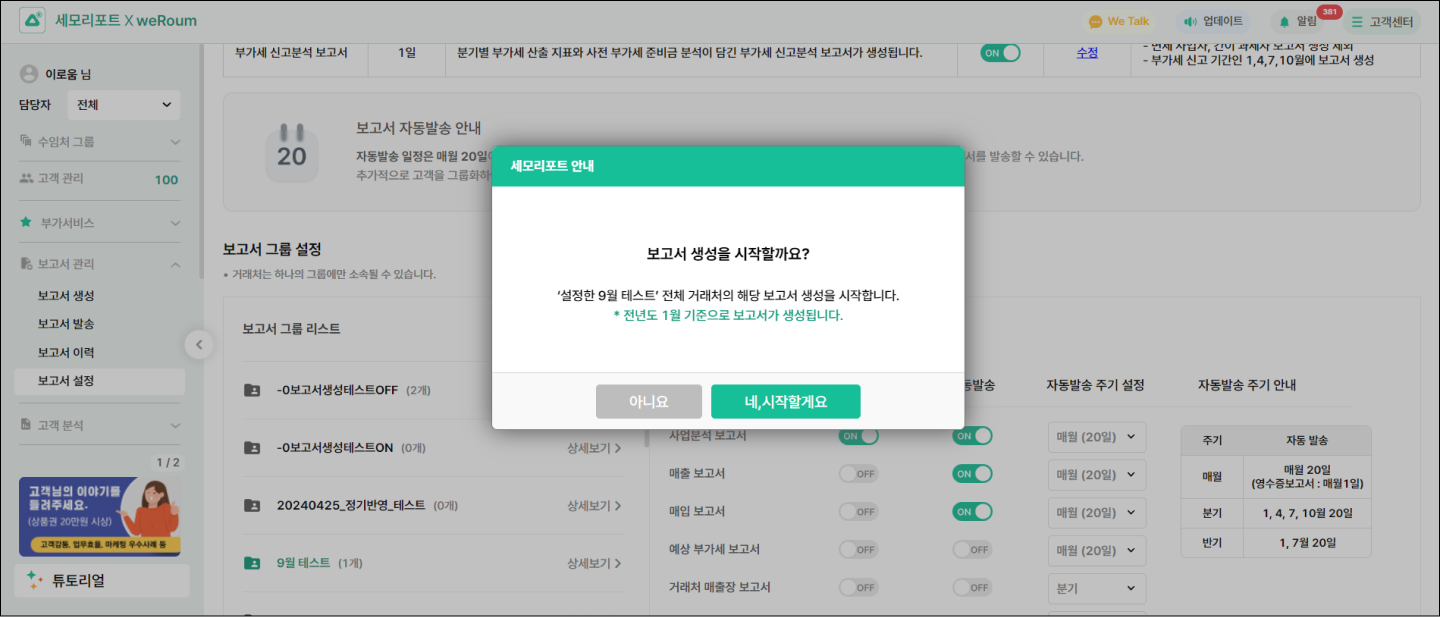Open 보고서 생성 menu item
Image resolution: width=1440 pixels, height=617 pixels.
66,296
